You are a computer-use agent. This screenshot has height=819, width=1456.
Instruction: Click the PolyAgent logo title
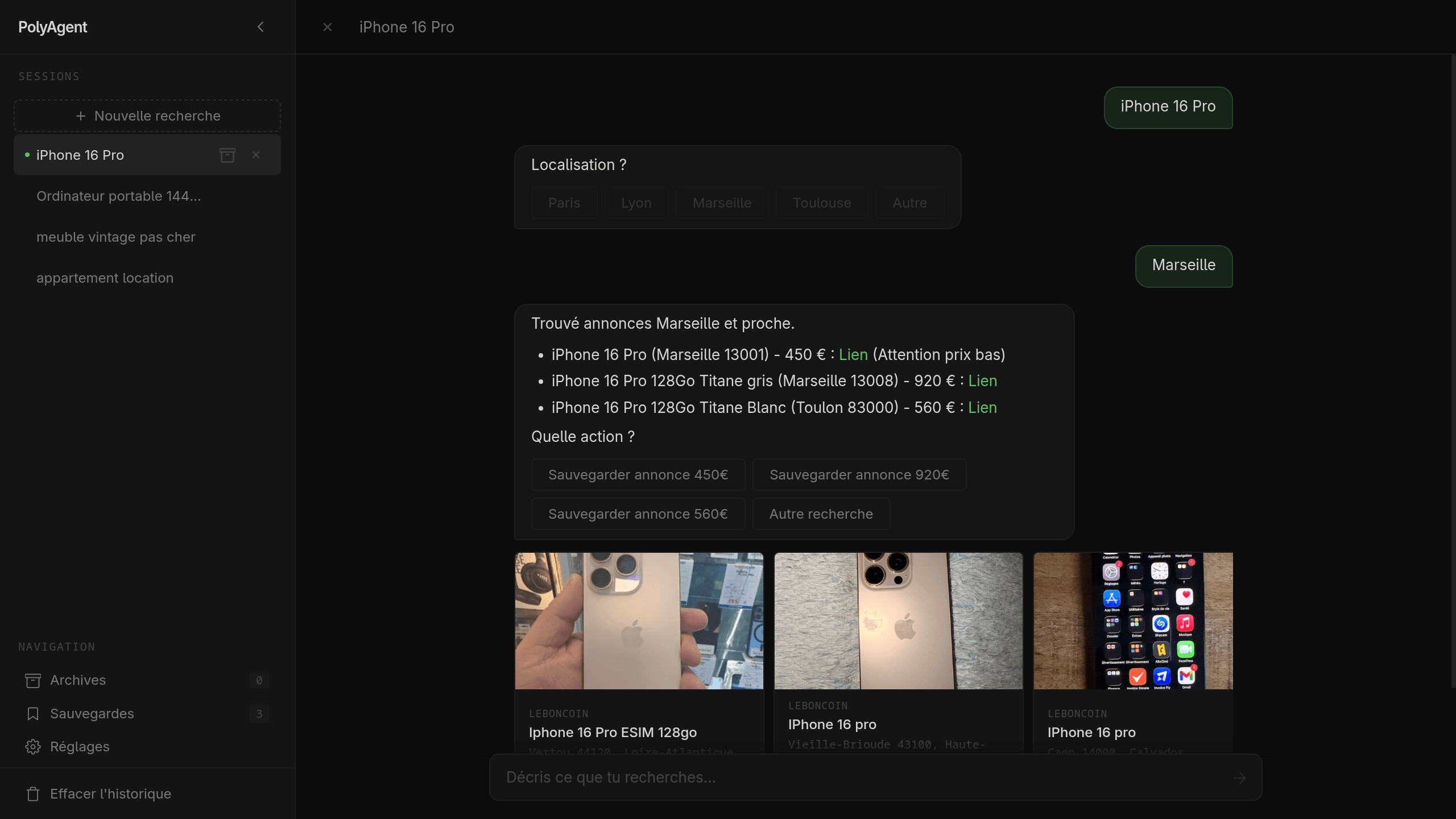[52, 27]
